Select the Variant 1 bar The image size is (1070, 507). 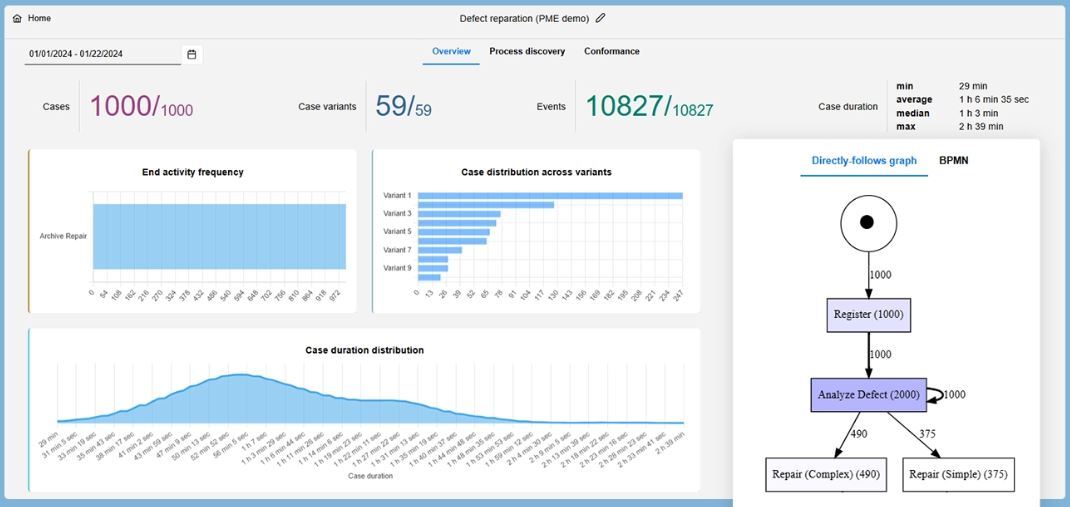pos(550,196)
